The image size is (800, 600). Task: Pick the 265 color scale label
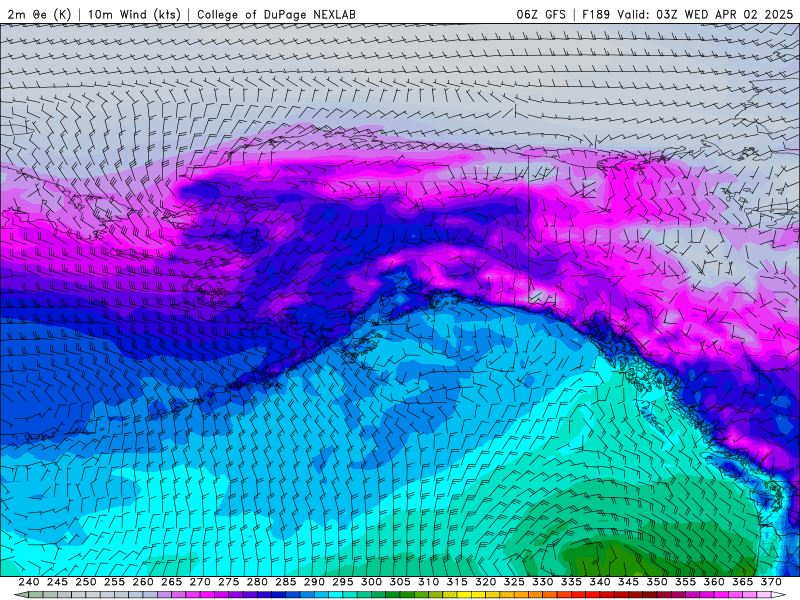click(171, 582)
